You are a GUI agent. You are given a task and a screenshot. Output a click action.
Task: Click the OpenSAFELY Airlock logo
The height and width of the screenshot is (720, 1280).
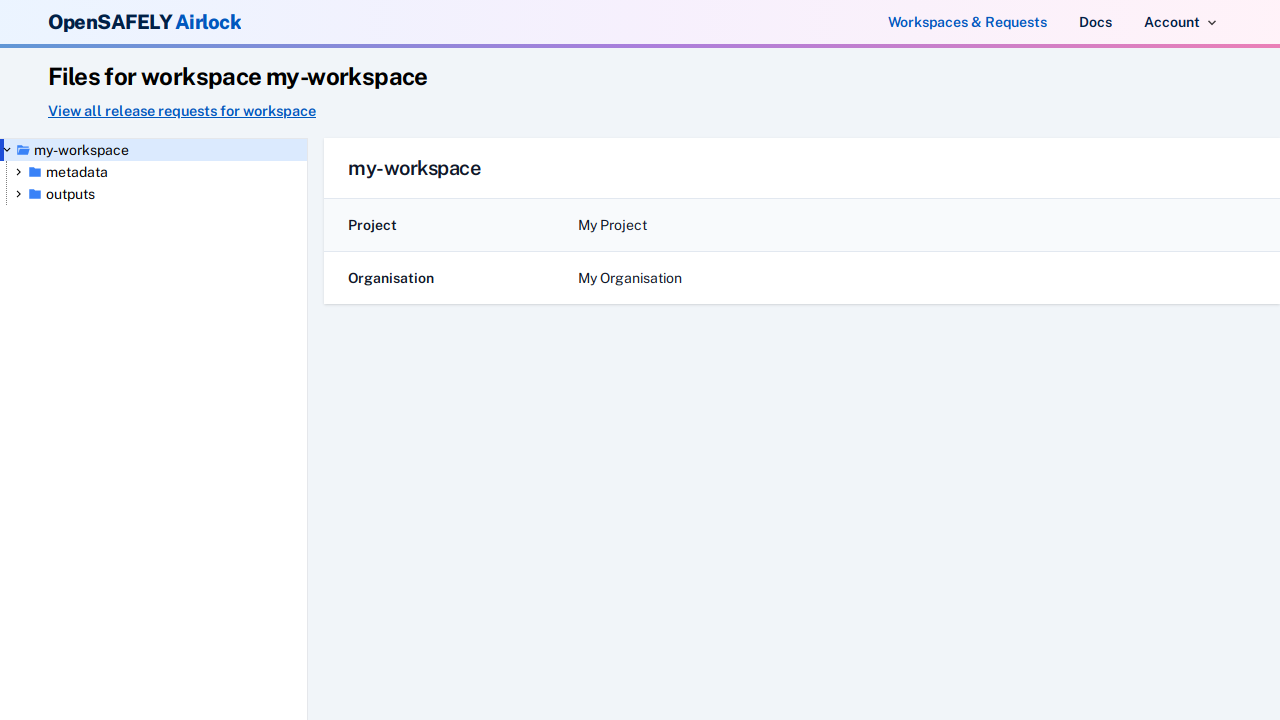tap(144, 22)
